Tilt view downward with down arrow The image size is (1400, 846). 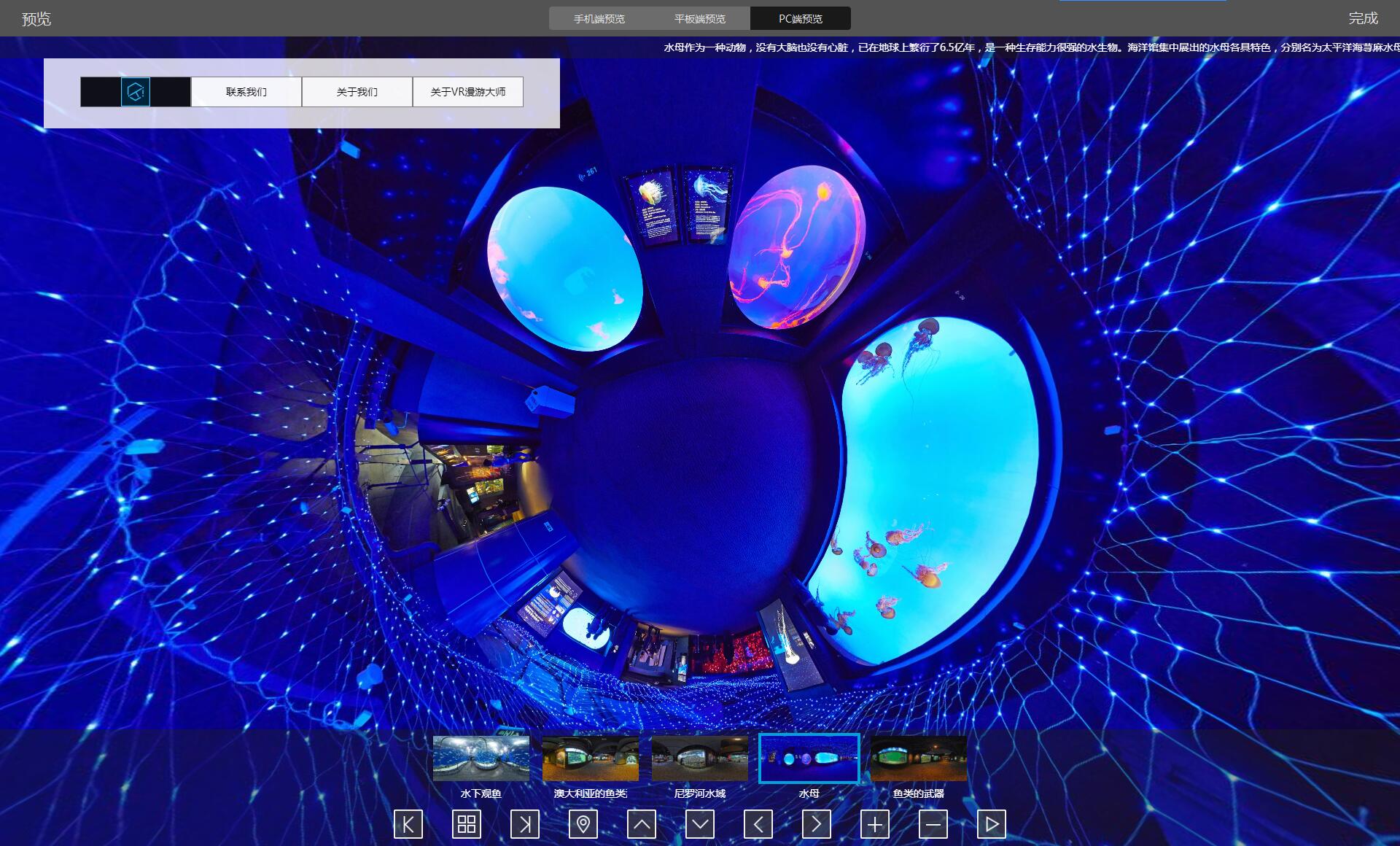(x=700, y=824)
